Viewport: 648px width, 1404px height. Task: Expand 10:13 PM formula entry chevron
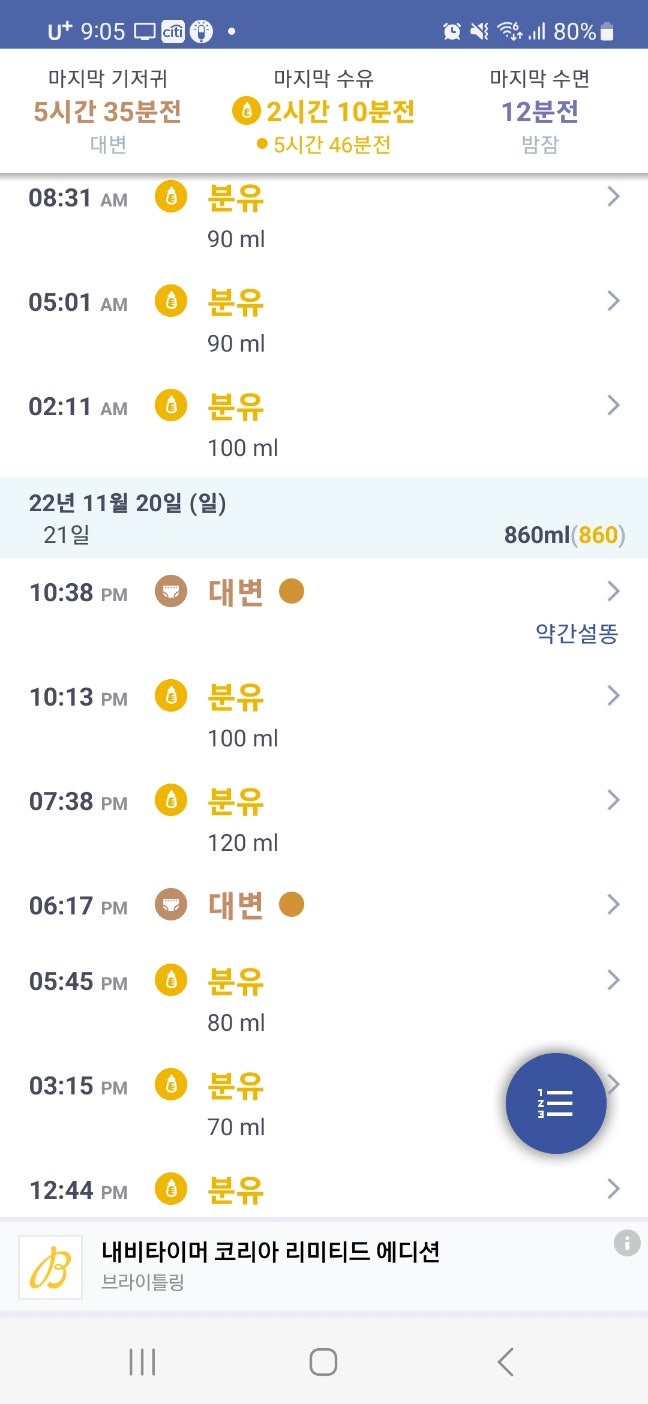(x=613, y=696)
